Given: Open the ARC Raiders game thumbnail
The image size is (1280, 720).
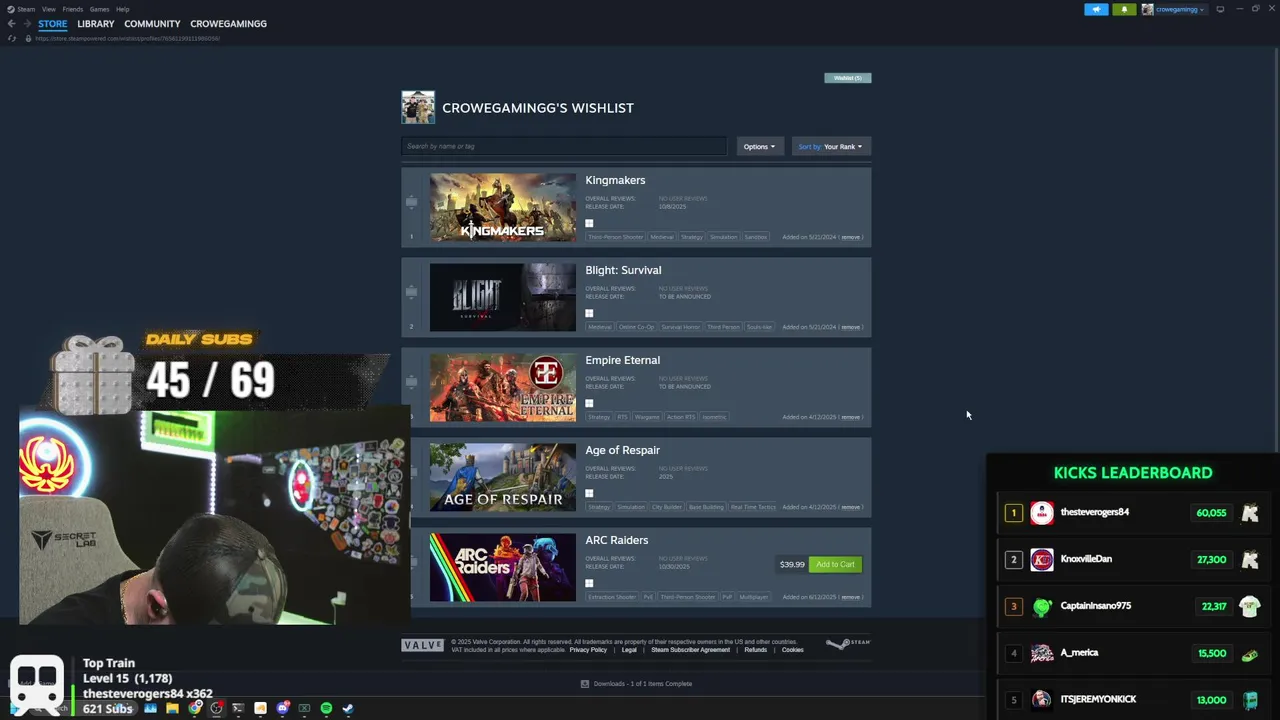Looking at the screenshot, I should [x=503, y=567].
